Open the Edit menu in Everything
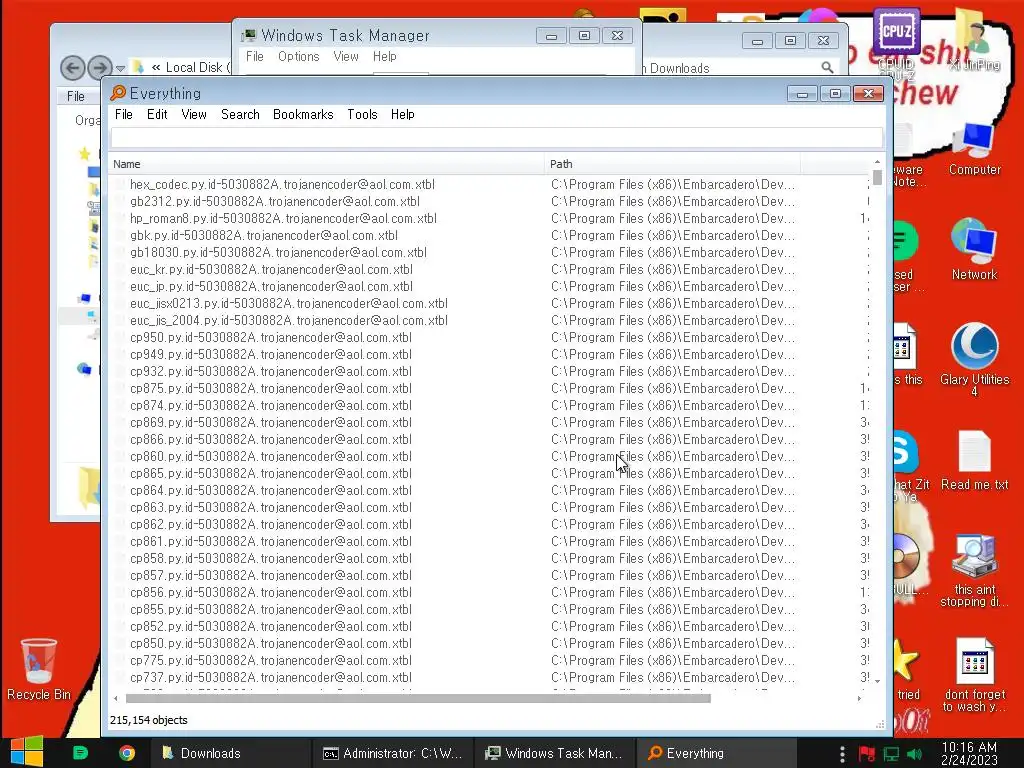The width and height of the screenshot is (1024, 768). pyautogui.click(x=157, y=114)
